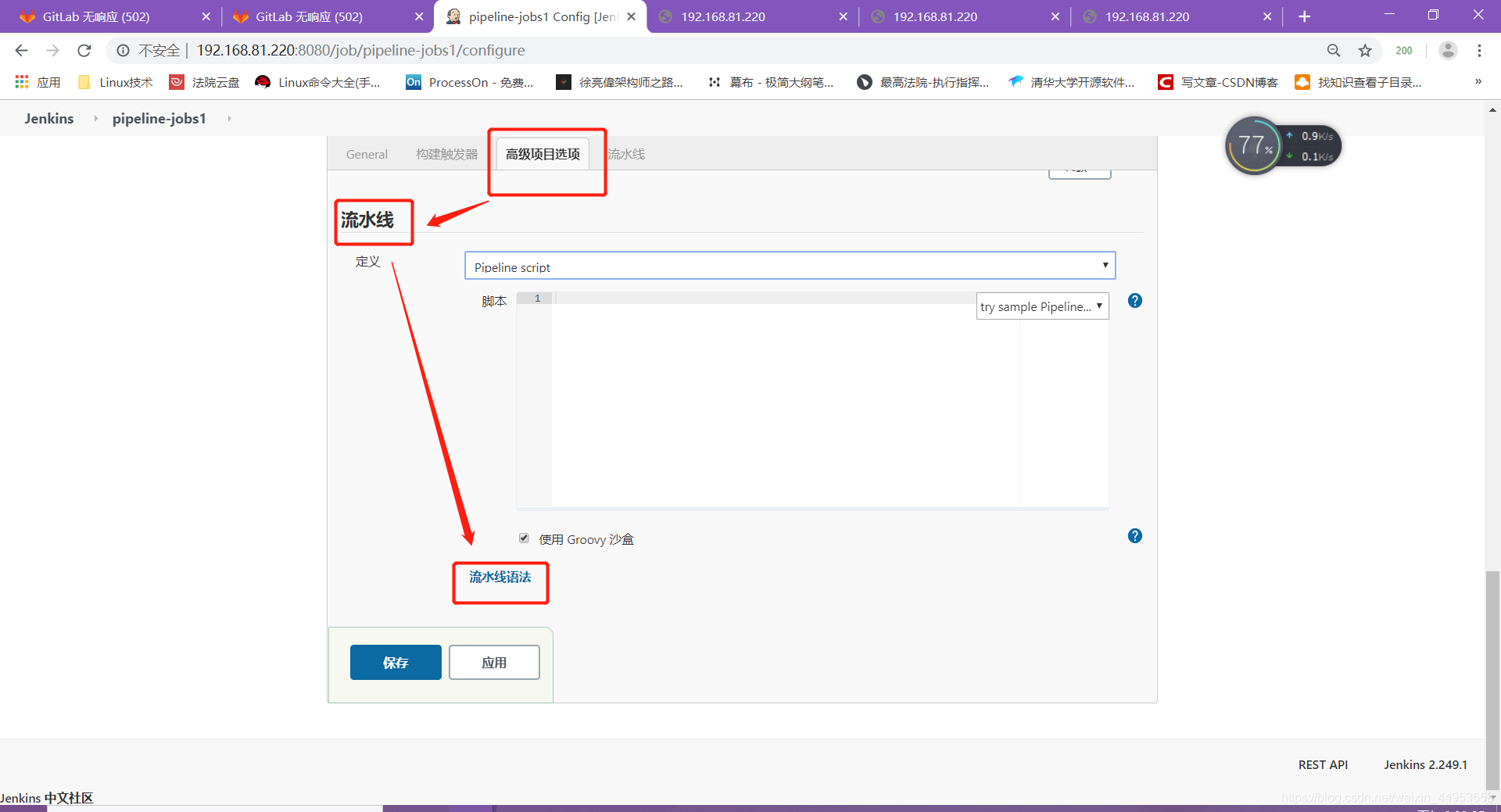This screenshot has height=812, width=1501.
Task: Click page vertical scrollbar thumb
Action: tap(1492, 680)
